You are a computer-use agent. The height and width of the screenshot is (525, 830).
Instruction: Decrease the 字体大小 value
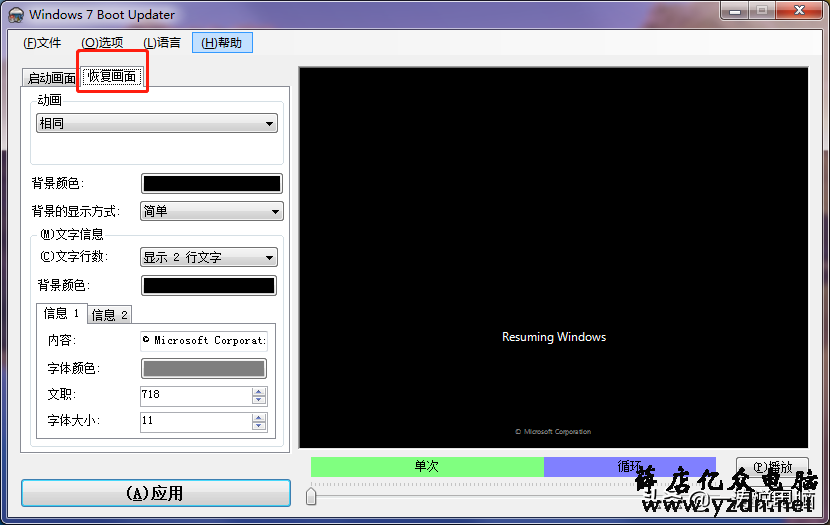click(x=259, y=426)
